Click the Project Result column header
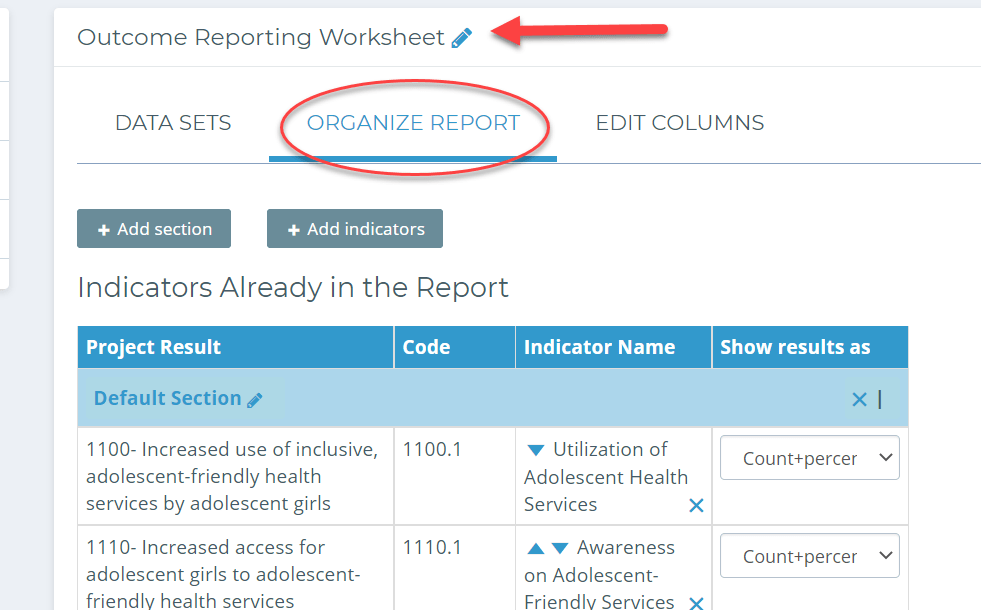The width and height of the screenshot is (981, 610). (235, 347)
